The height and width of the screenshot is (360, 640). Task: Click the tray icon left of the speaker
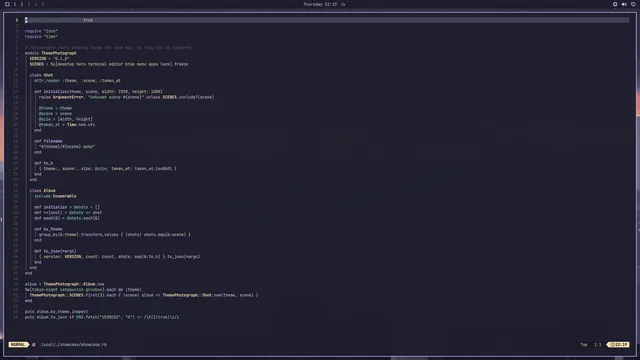coord(615,4)
